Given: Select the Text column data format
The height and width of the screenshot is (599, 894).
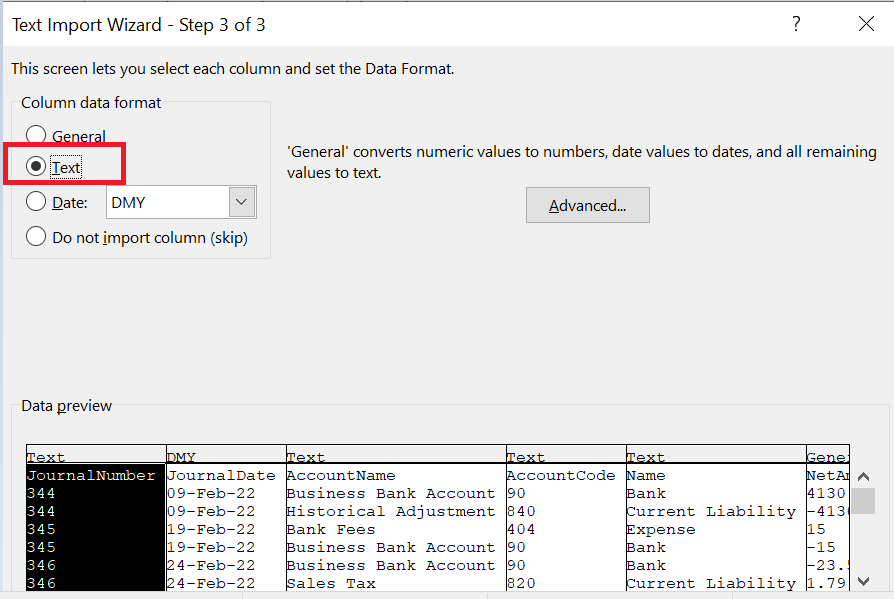Looking at the screenshot, I should tap(54, 166).
